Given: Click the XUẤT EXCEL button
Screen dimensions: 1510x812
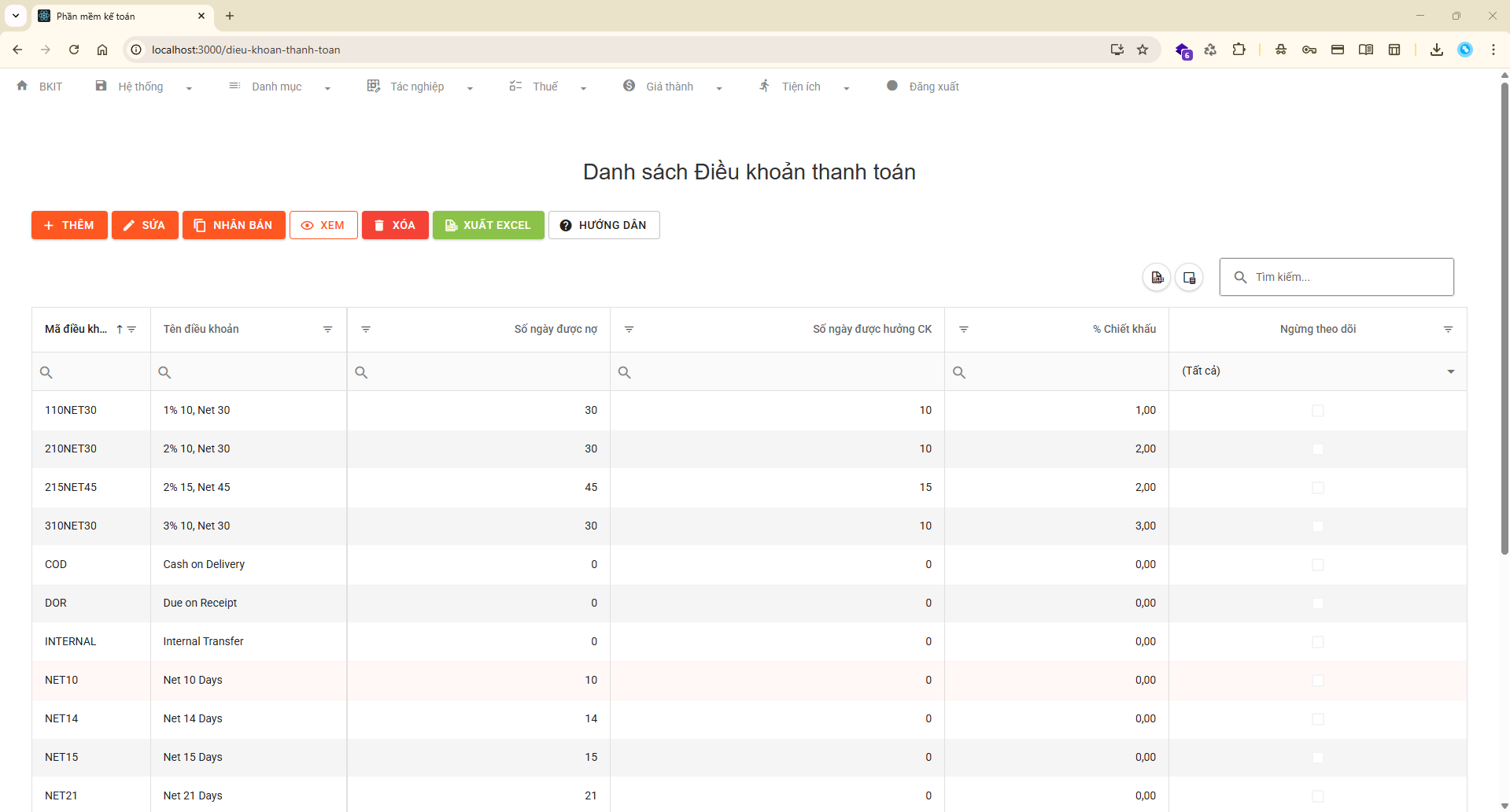Looking at the screenshot, I should (488, 225).
